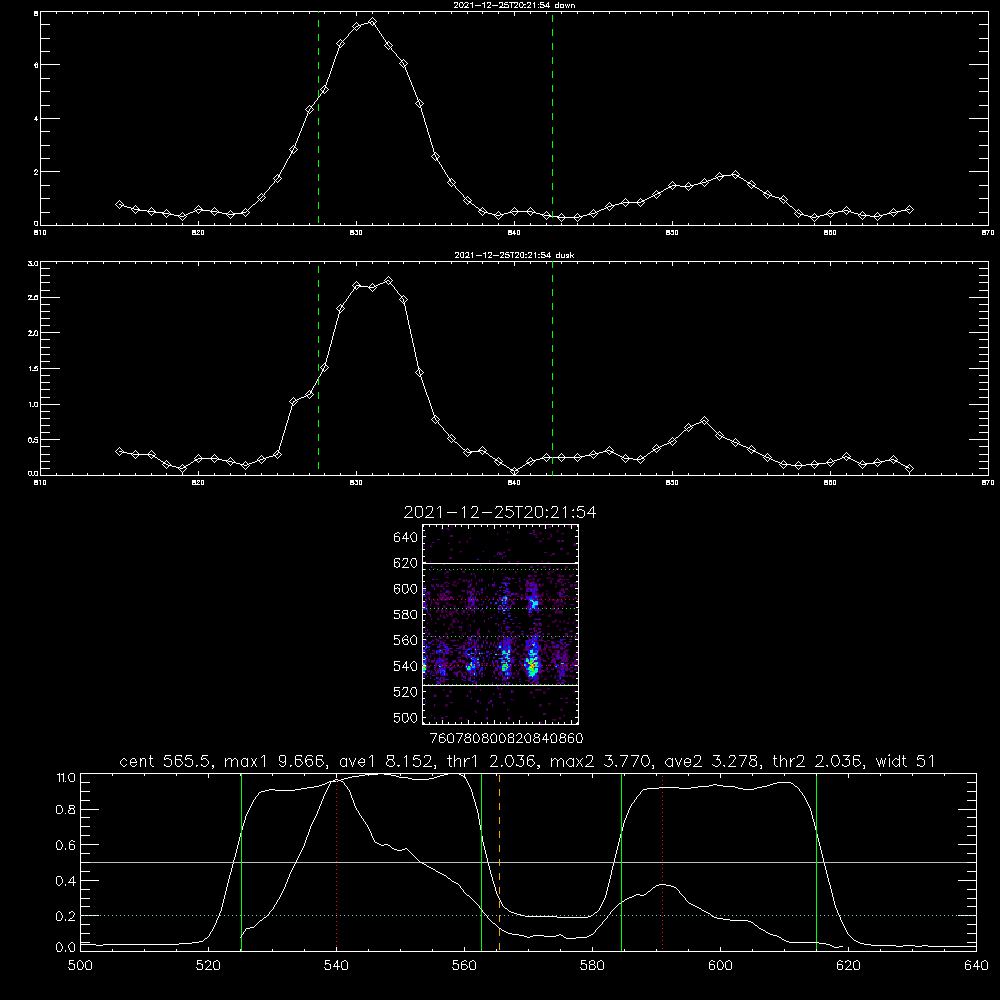Viewport: 1000px width, 1000px height.
Task: Click spectral image y-axis label '640'
Action: pyautogui.click(x=405, y=538)
